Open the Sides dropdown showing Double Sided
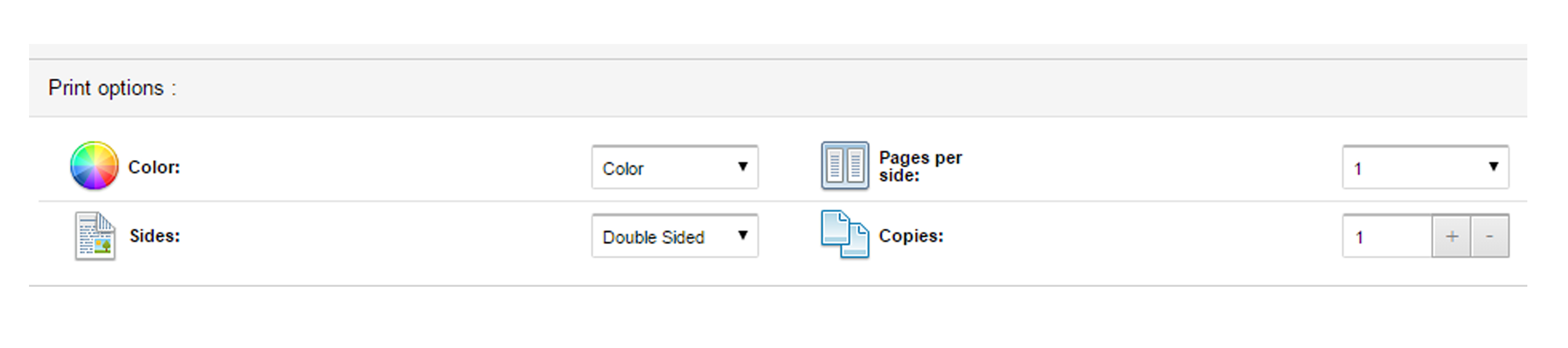The image size is (1568, 348). (674, 236)
